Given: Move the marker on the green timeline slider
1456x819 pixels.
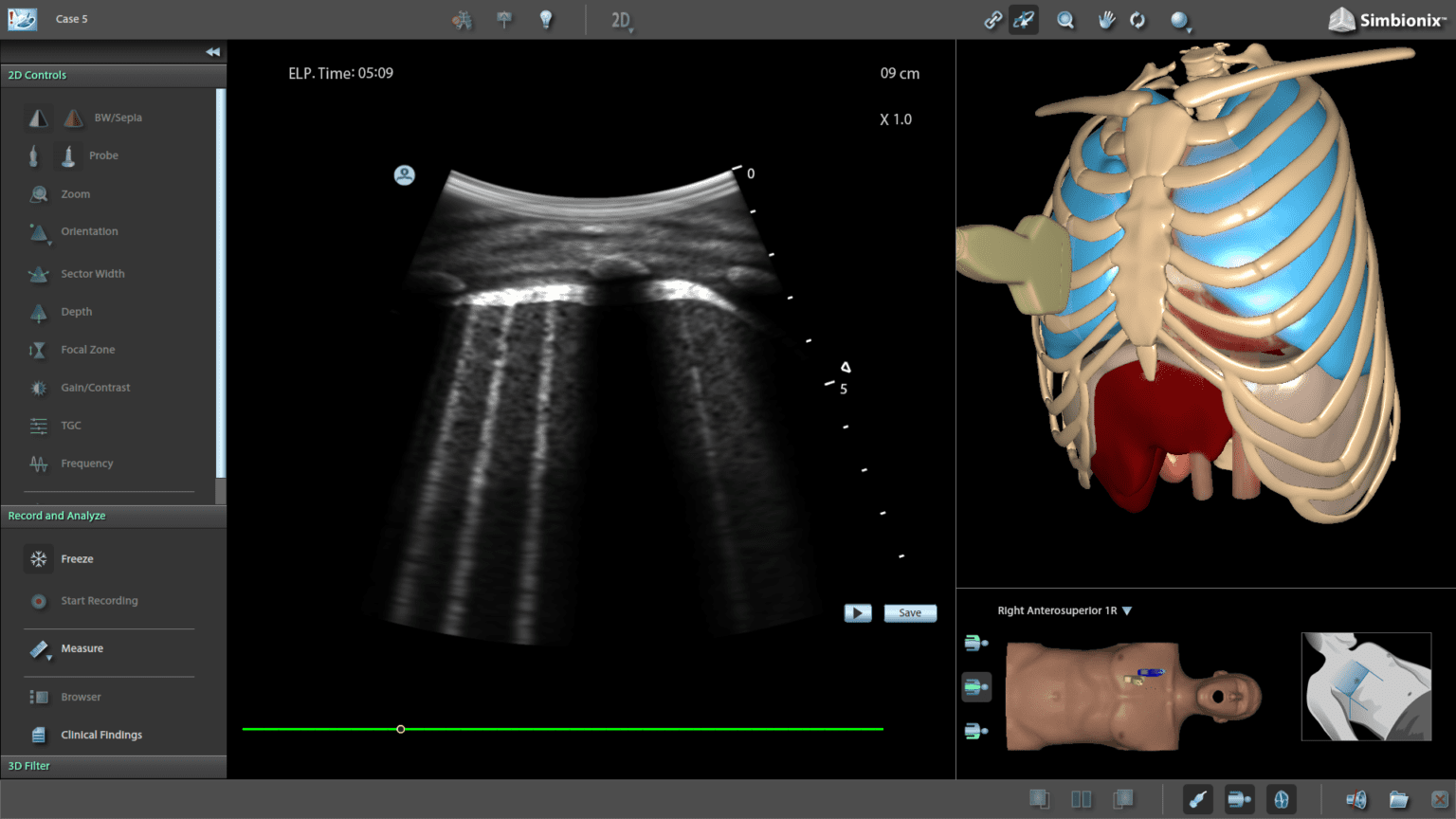Looking at the screenshot, I should 400,729.
